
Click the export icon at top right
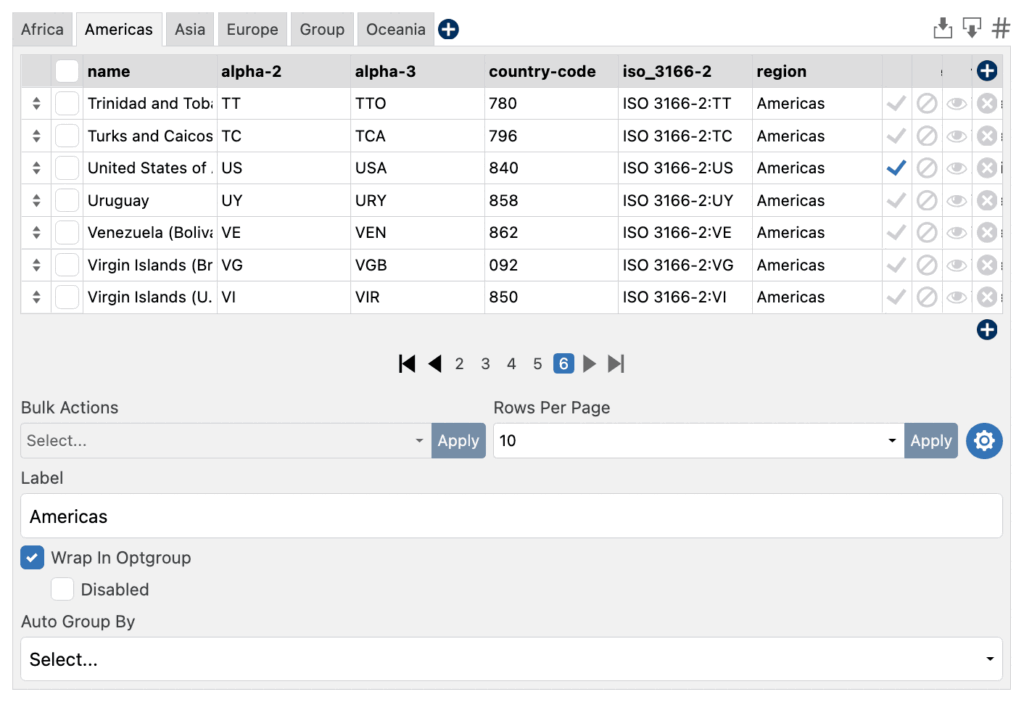point(972,28)
